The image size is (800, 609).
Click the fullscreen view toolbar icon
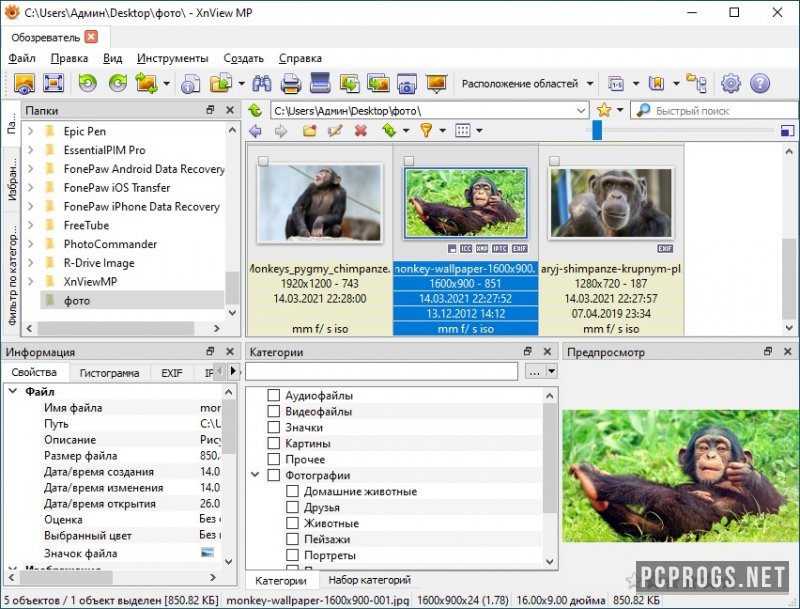(54, 84)
